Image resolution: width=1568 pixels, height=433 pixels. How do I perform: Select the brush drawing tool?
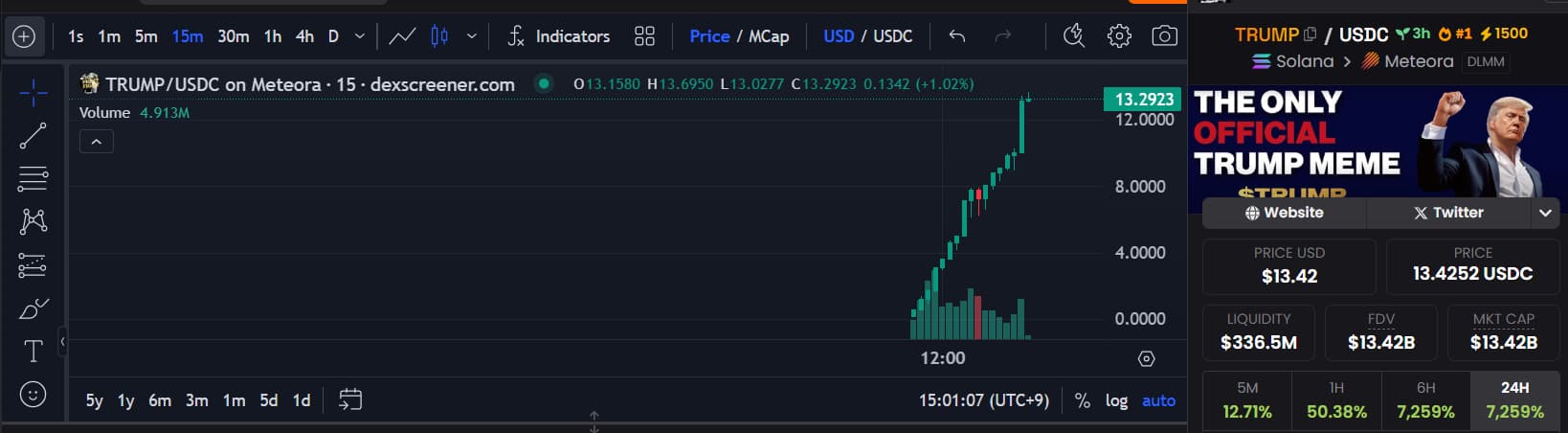(x=33, y=308)
